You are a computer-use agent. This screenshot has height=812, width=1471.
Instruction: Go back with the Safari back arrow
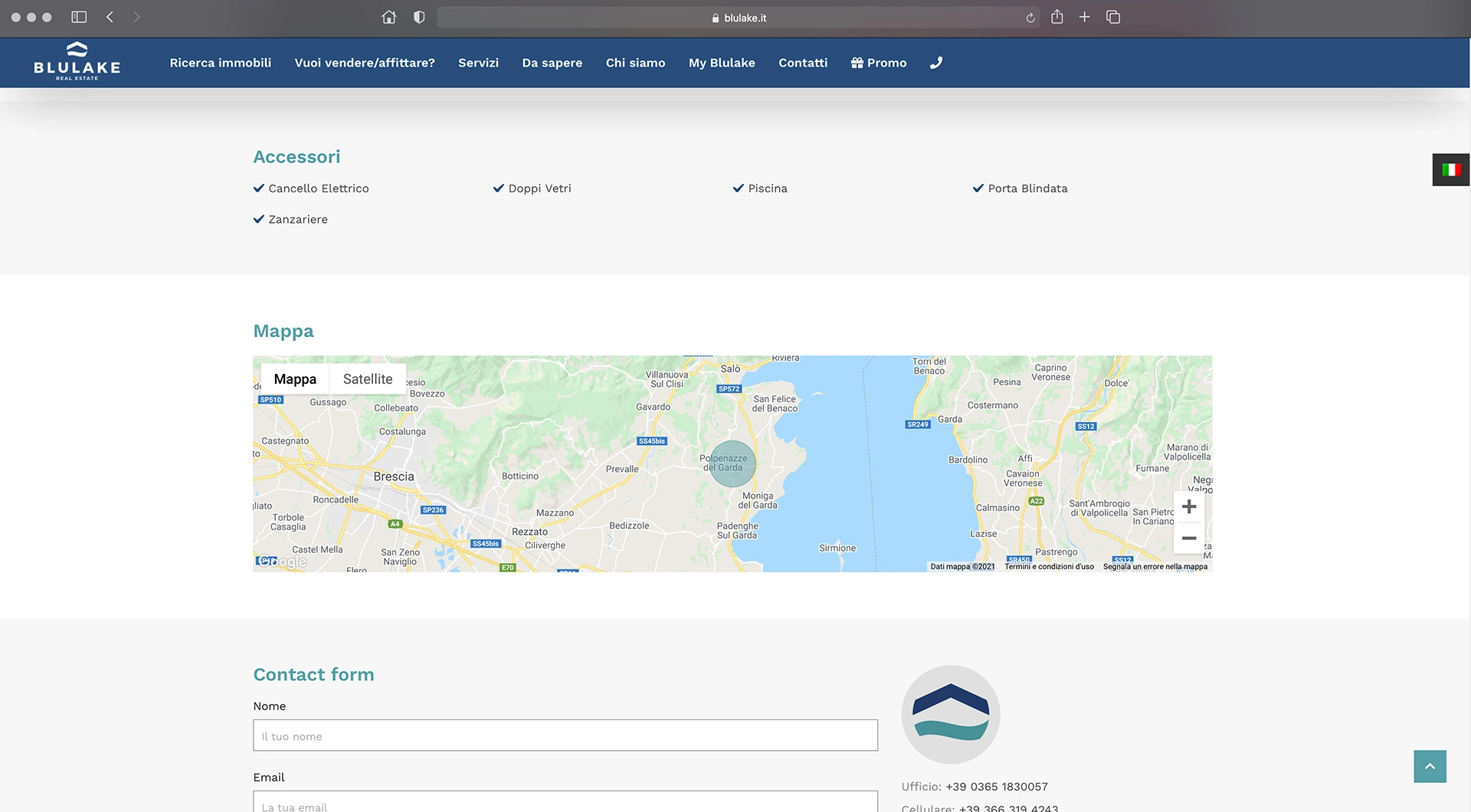tap(110, 17)
